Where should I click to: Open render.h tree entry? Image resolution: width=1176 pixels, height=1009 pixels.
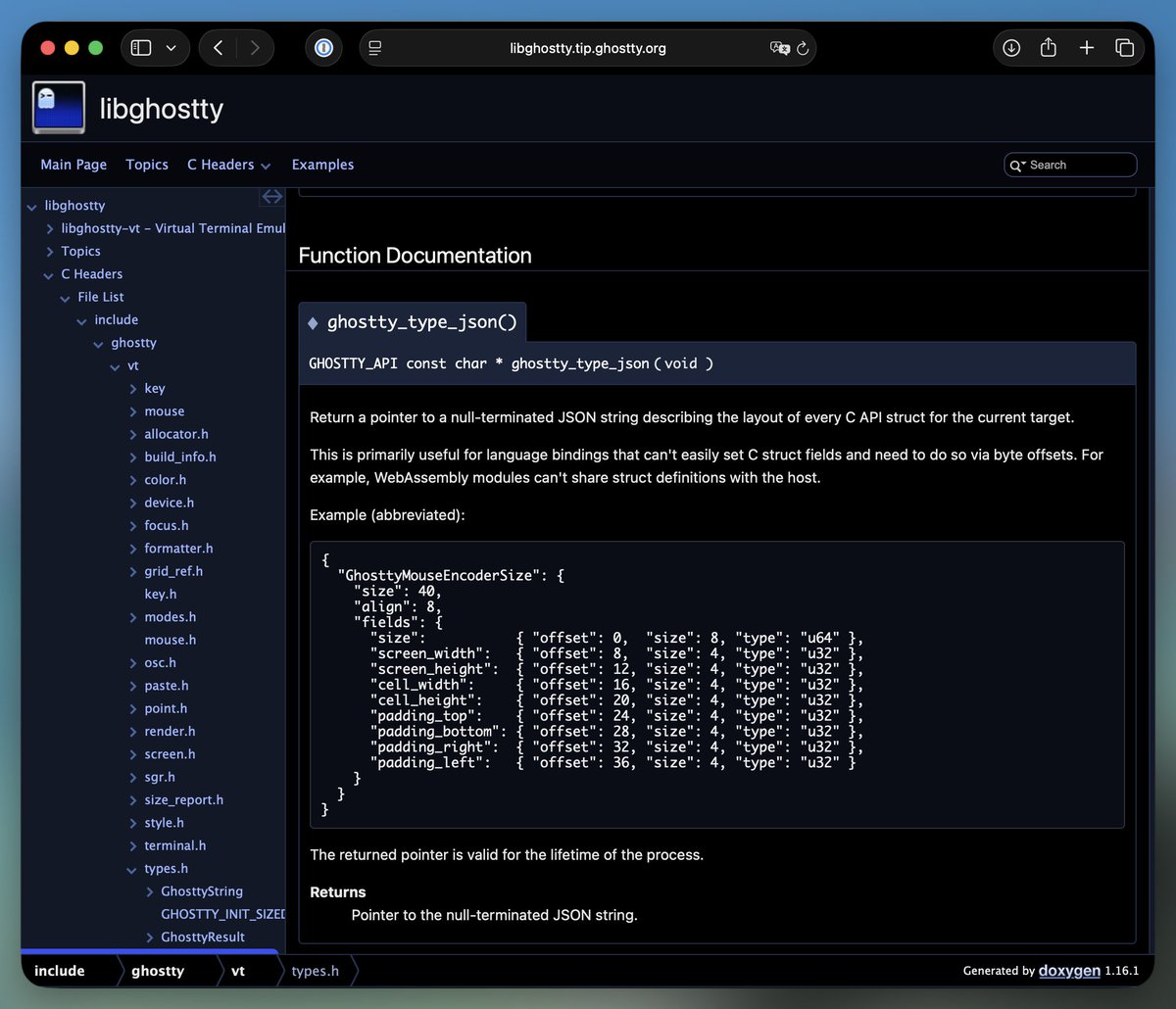pos(170,731)
